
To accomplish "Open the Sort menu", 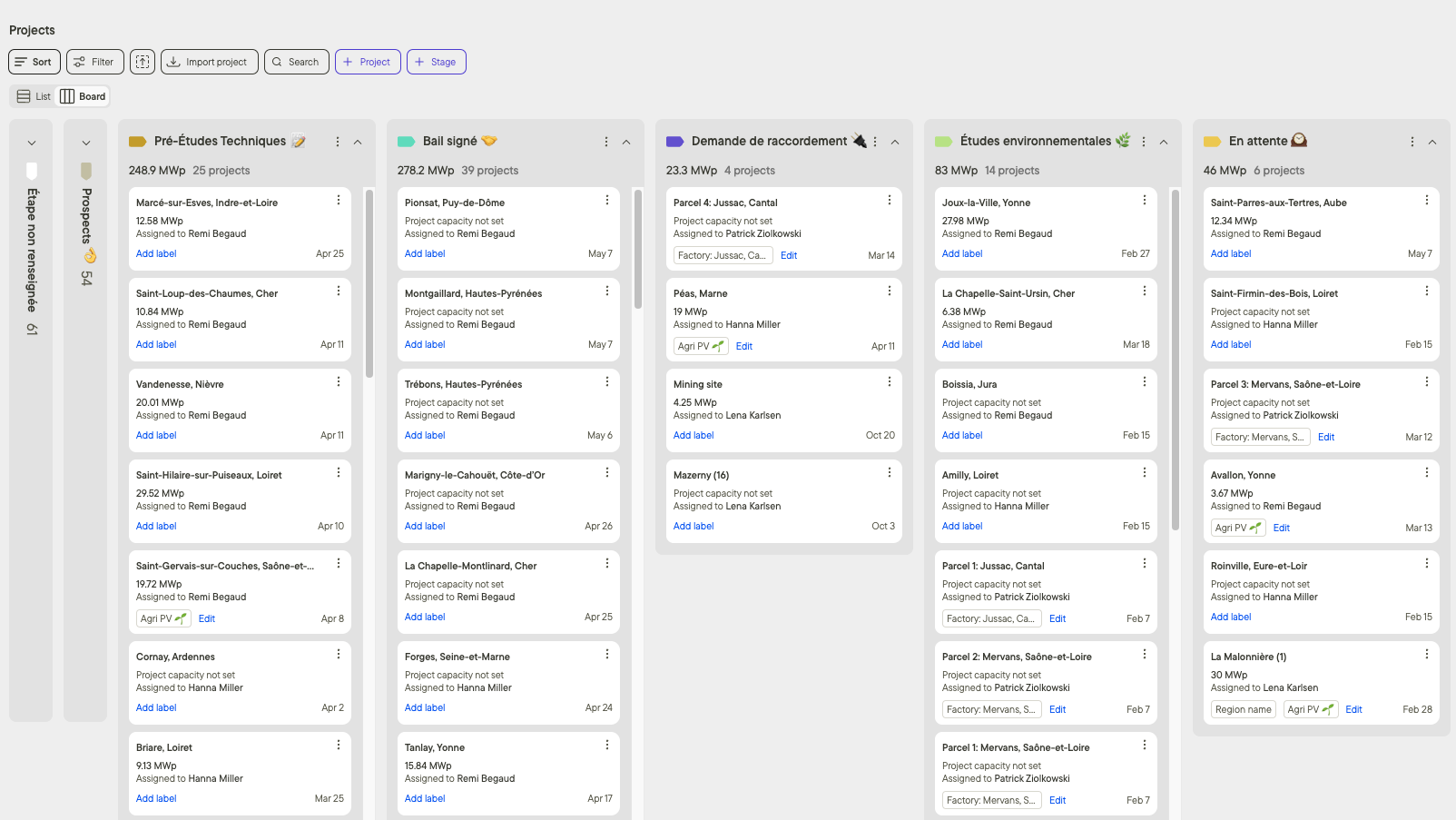I will point(34,62).
